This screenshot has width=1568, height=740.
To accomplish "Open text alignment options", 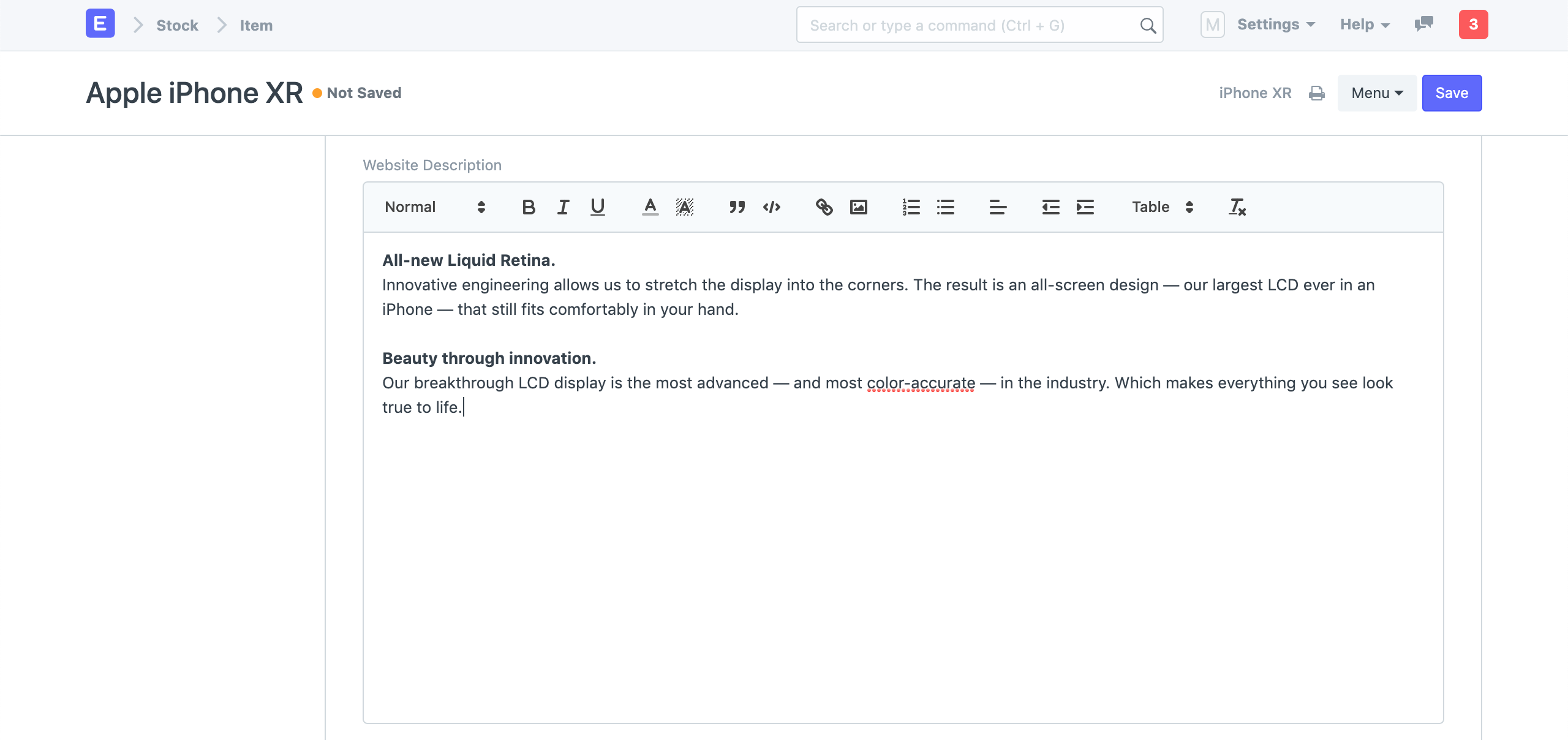I will point(998,207).
